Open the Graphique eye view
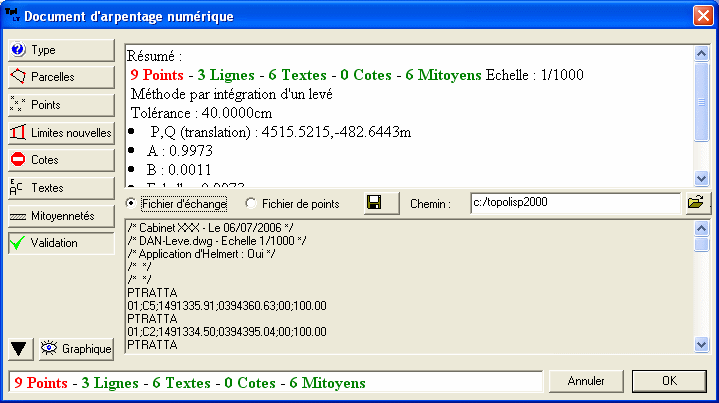The image size is (719, 403). 77,348
